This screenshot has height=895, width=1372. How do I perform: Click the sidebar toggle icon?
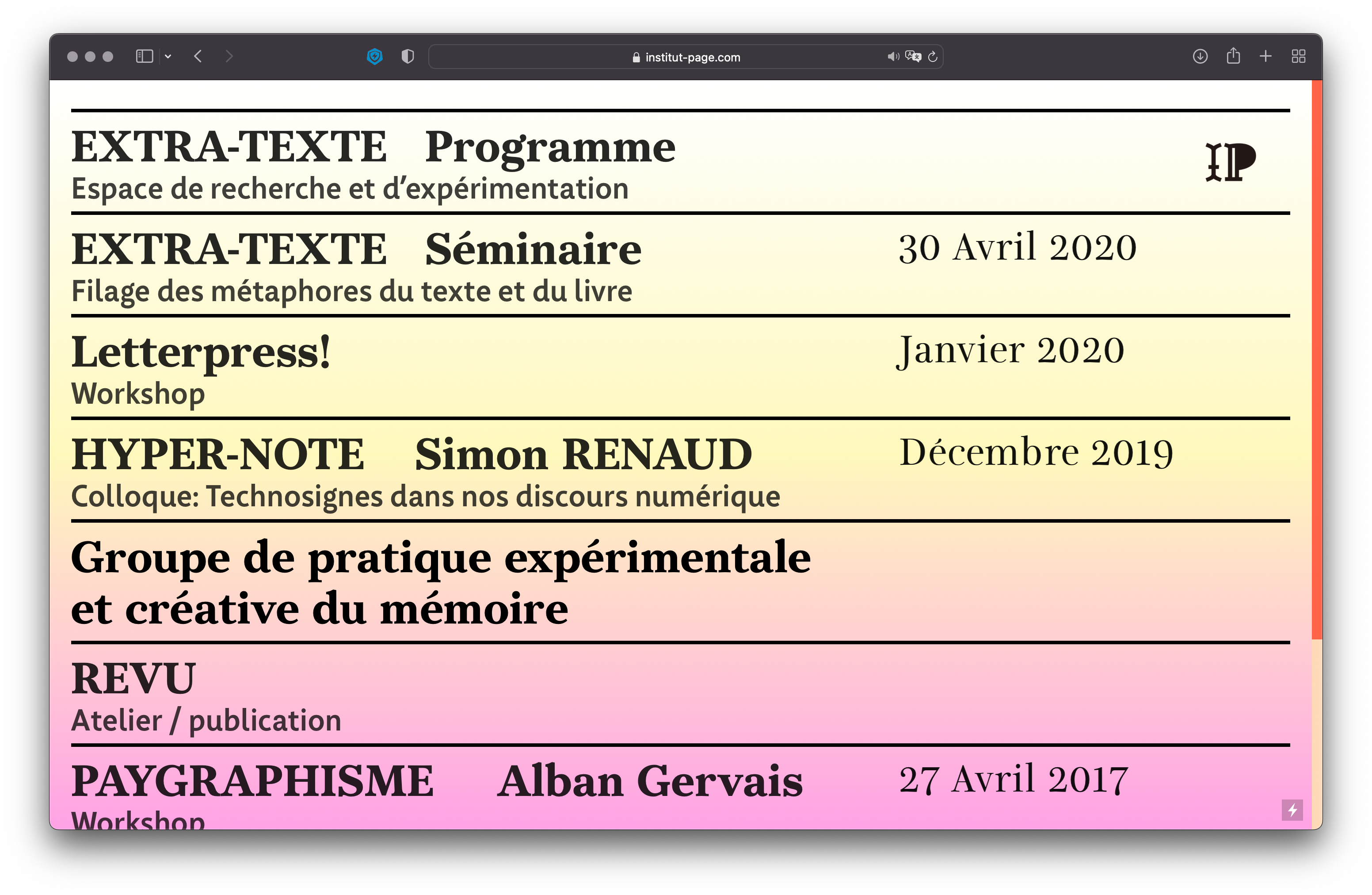(x=144, y=57)
